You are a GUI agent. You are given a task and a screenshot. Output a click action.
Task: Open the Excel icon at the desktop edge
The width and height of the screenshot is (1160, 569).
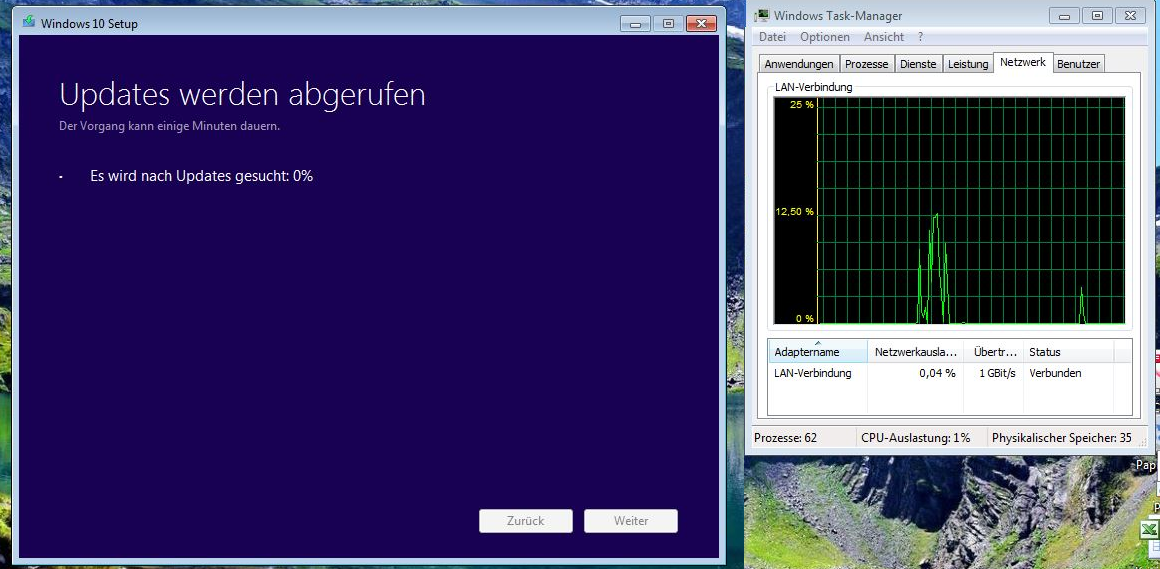coord(1149,530)
